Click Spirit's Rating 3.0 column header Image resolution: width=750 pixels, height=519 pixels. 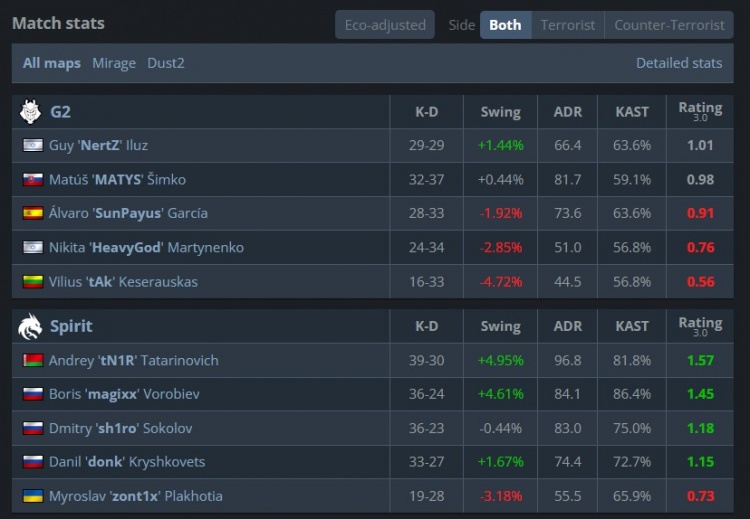tap(700, 326)
